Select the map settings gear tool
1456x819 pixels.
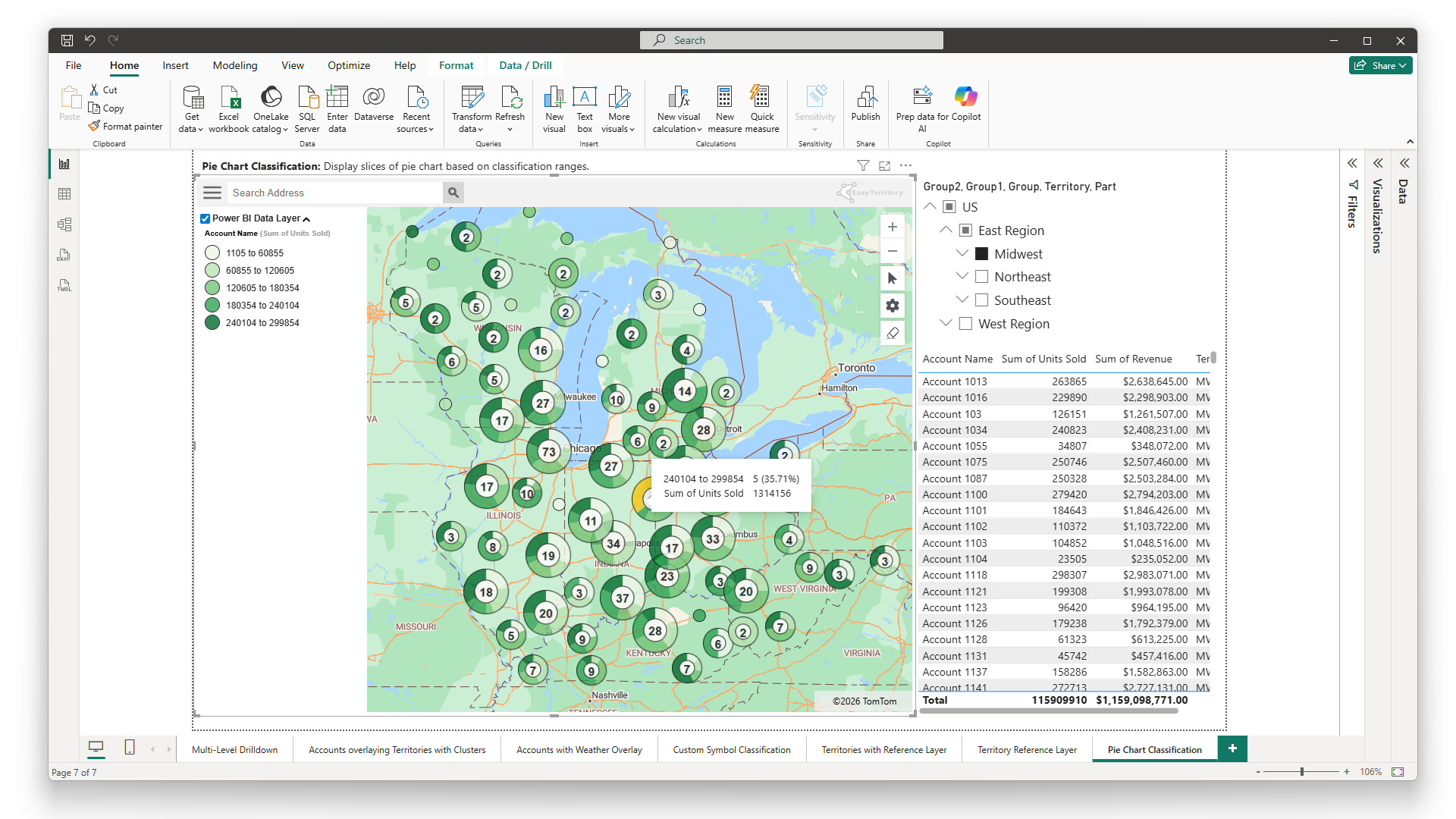(892, 306)
